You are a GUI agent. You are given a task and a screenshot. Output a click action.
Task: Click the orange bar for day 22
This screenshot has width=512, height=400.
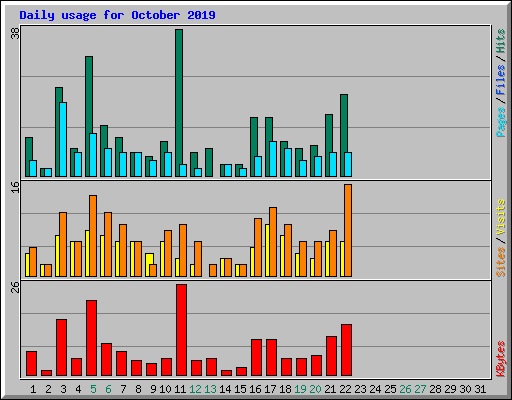coord(348,230)
